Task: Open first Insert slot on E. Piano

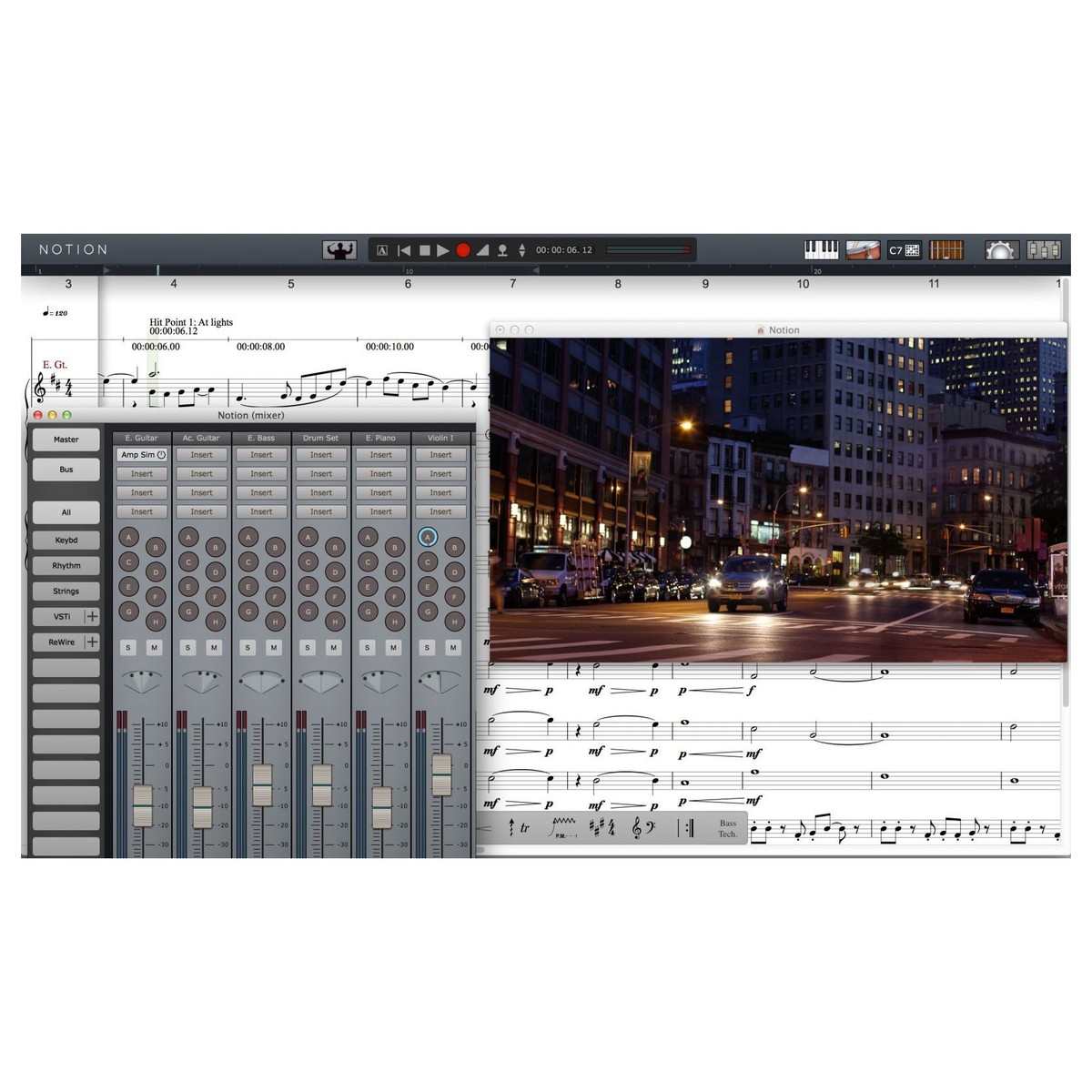Action: pyautogui.click(x=381, y=455)
